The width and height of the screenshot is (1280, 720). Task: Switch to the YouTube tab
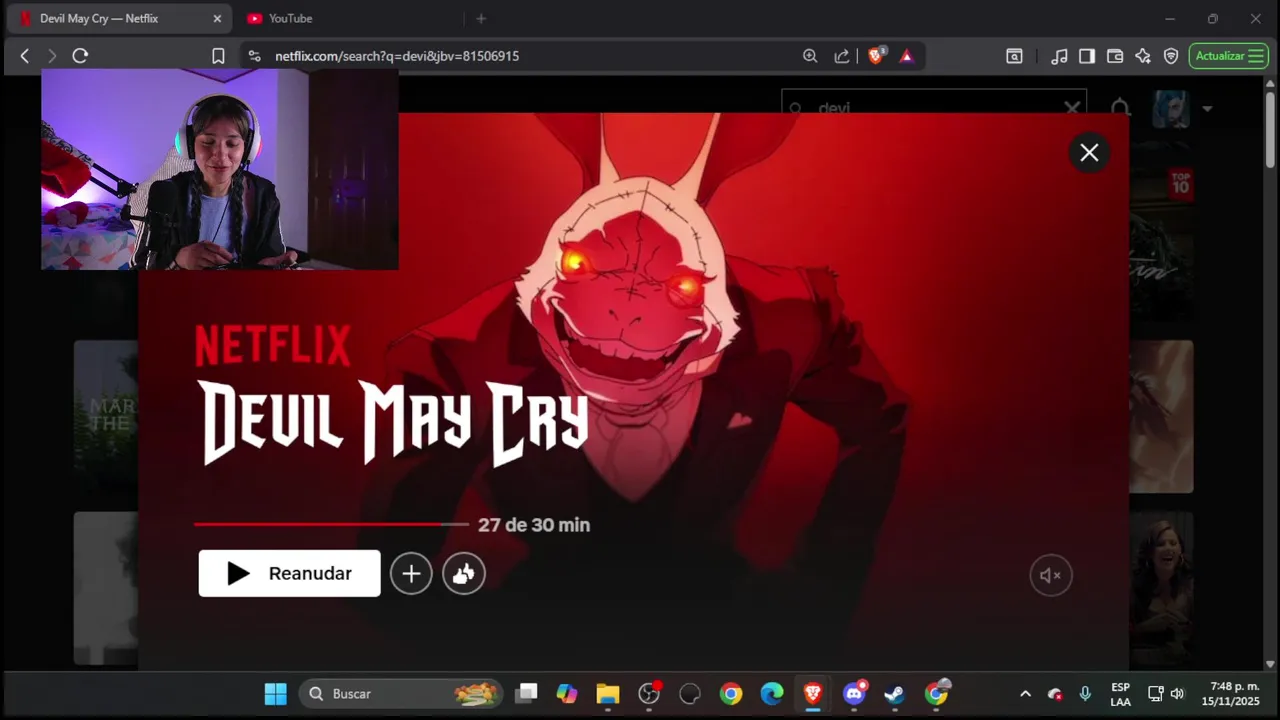290,18
